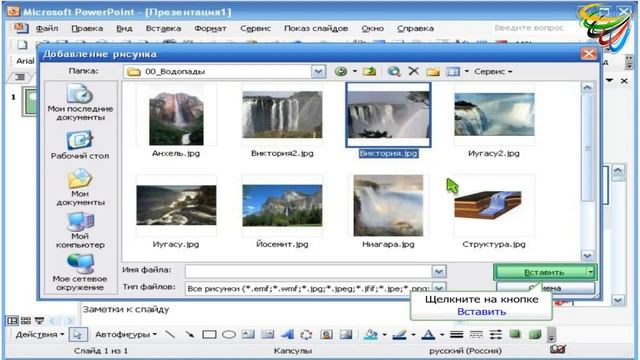This screenshot has height=360, width=640.
Task: Click the Search the Web icon
Action: tap(394, 71)
